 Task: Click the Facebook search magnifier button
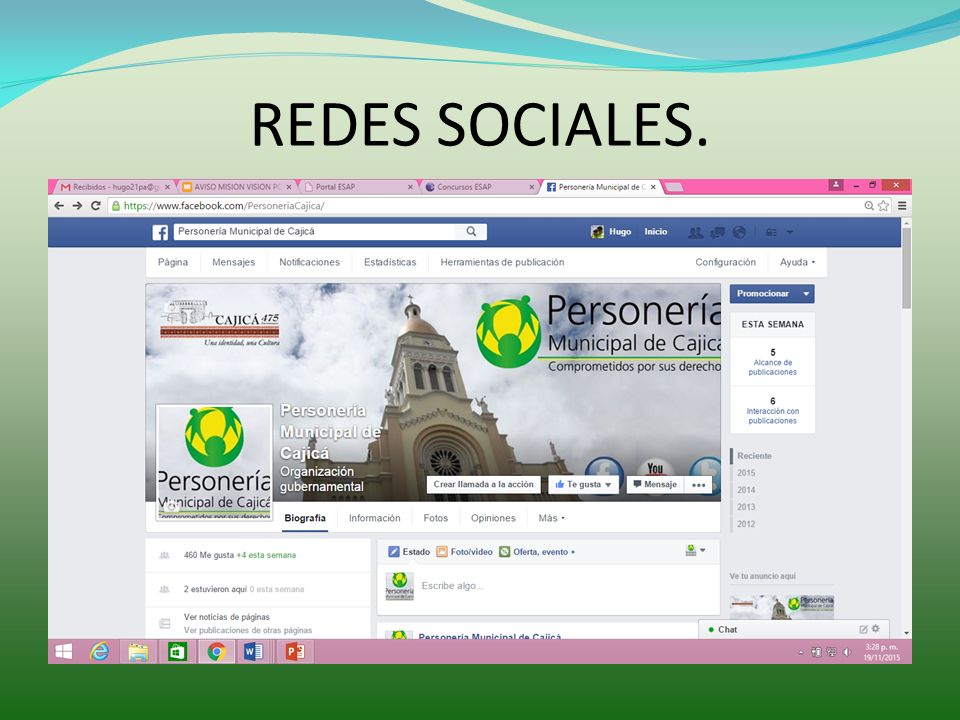click(471, 231)
